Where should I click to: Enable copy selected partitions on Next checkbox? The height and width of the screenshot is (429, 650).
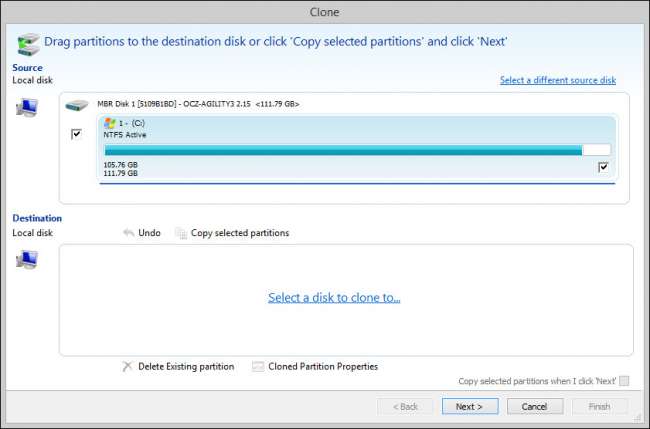pos(624,381)
